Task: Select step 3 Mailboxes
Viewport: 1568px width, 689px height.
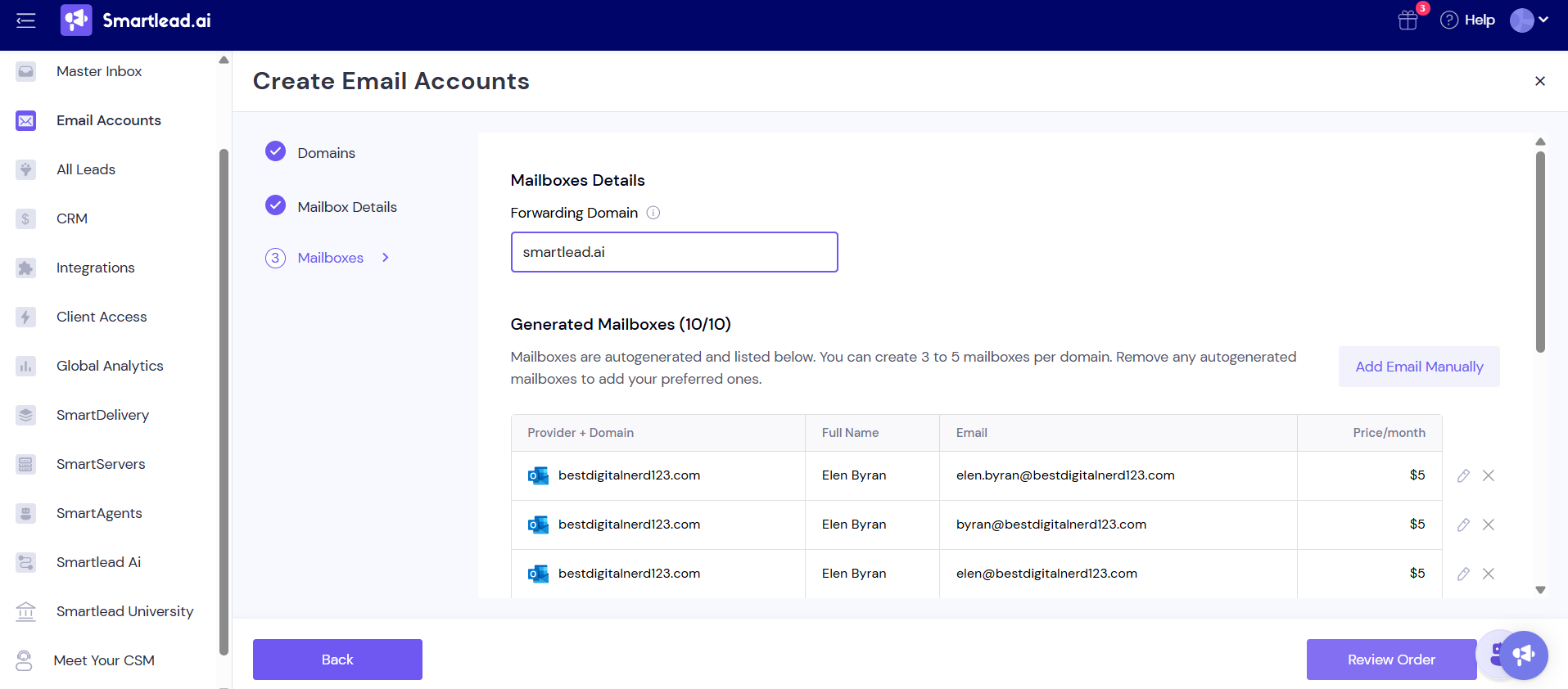Action: pyautogui.click(x=330, y=258)
